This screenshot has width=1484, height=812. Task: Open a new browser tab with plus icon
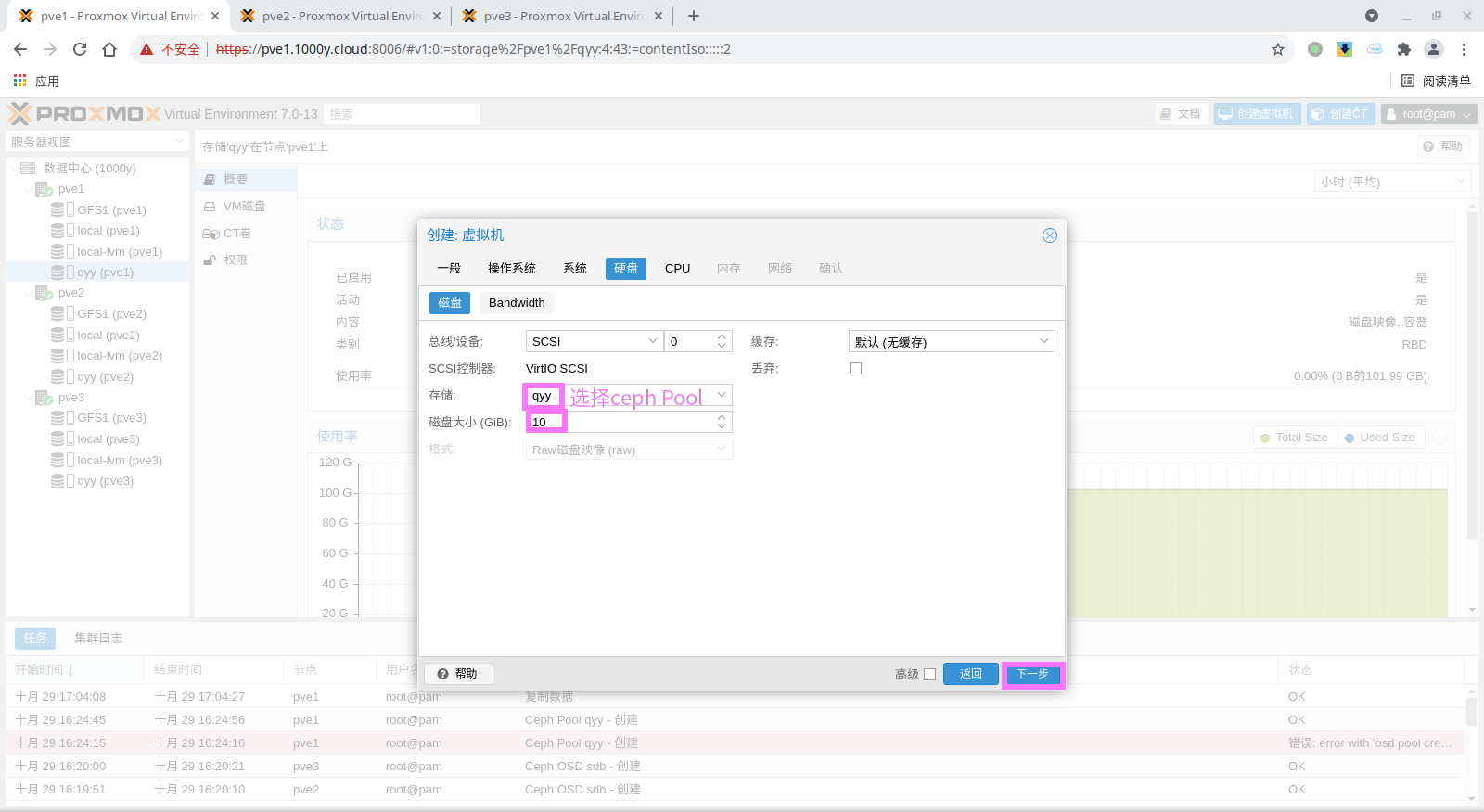click(x=694, y=16)
